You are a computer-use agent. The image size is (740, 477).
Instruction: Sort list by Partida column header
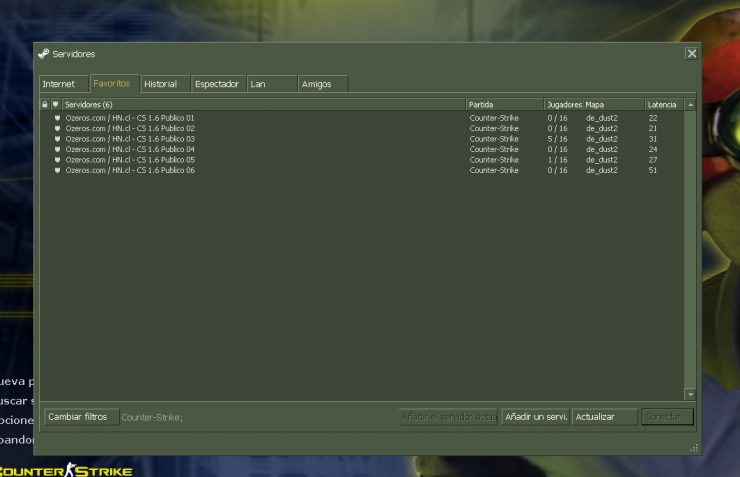click(504, 104)
